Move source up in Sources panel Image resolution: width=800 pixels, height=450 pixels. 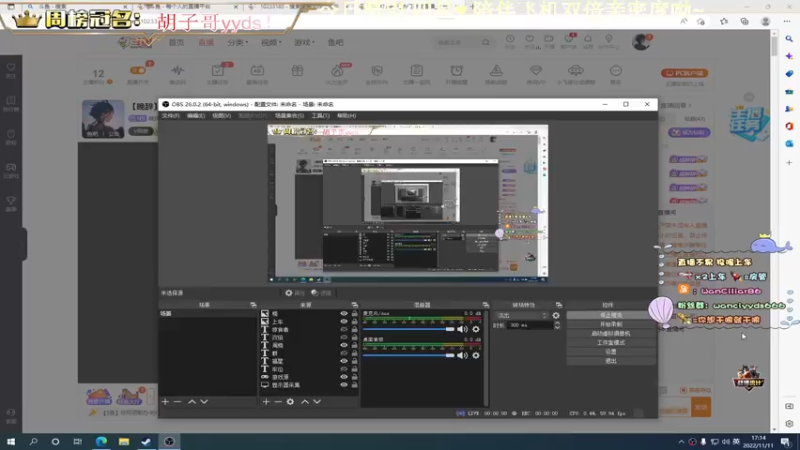[x=305, y=402]
